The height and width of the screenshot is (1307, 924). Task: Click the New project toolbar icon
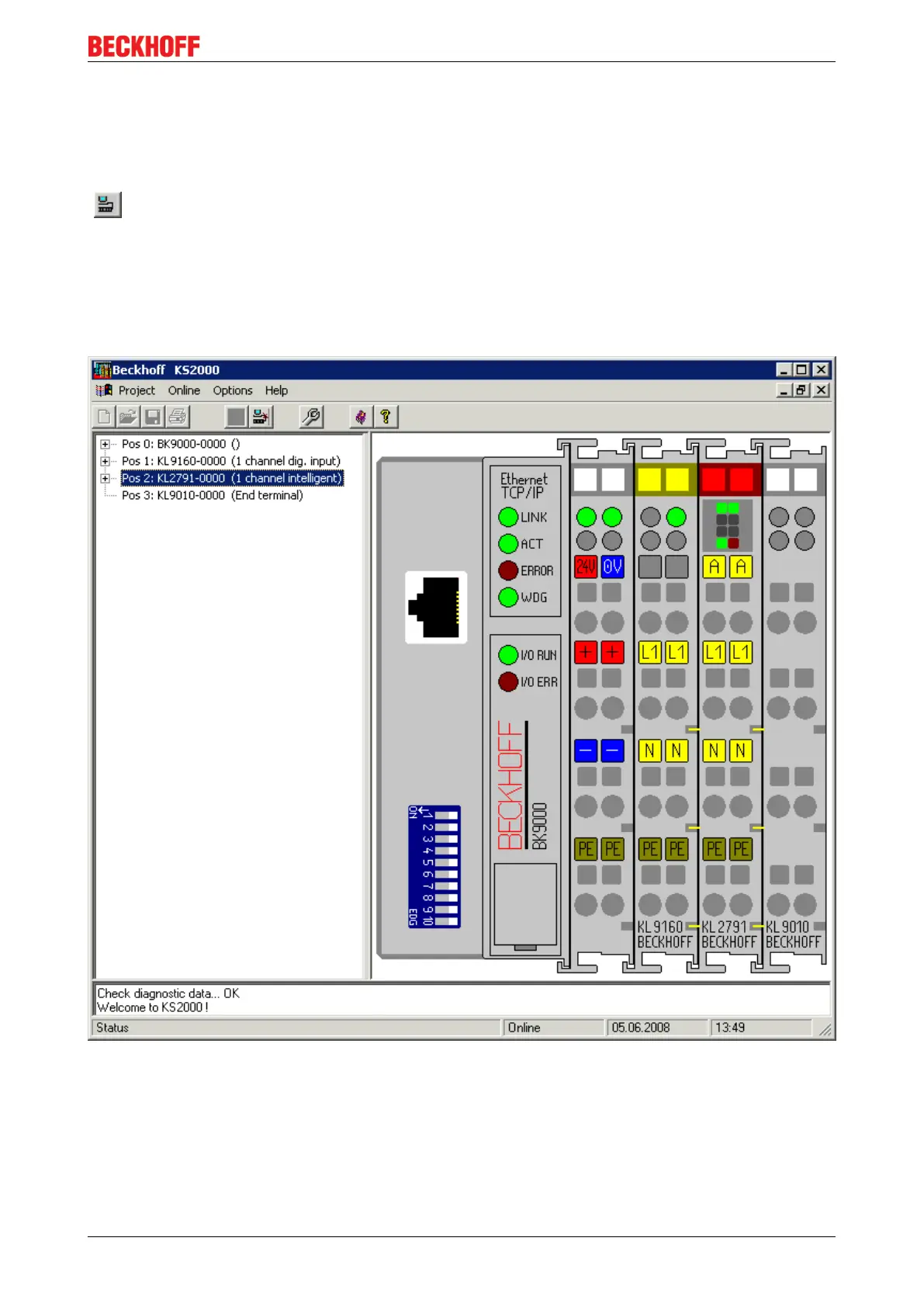(103, 417)
